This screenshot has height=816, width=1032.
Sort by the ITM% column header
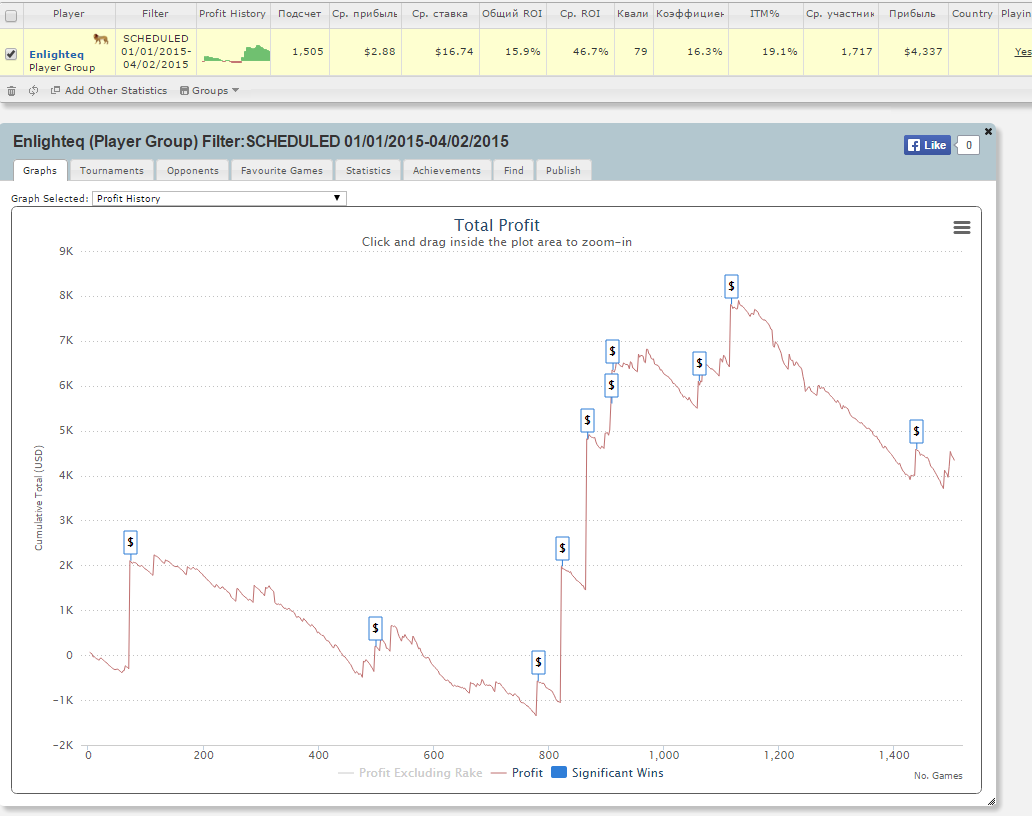pyautogui.click(x=765, y=14)
